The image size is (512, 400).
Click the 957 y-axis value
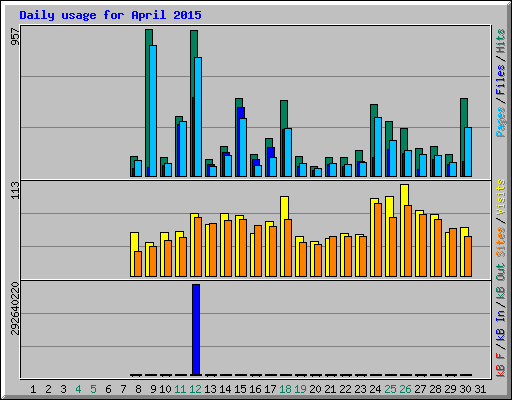15,37
